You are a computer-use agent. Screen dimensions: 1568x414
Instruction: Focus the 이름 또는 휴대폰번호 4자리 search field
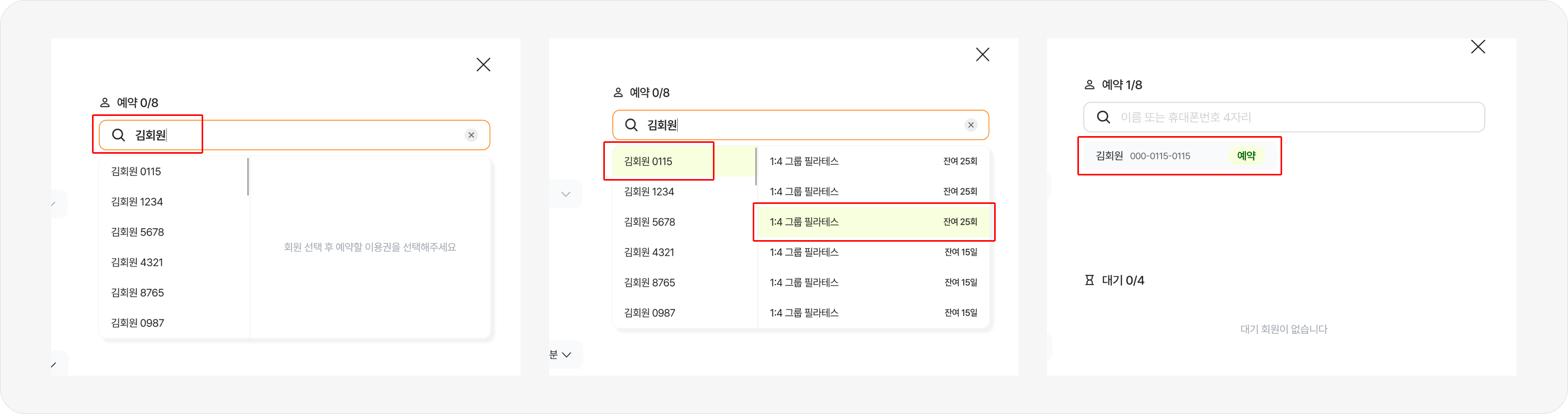click(1290, 117)
